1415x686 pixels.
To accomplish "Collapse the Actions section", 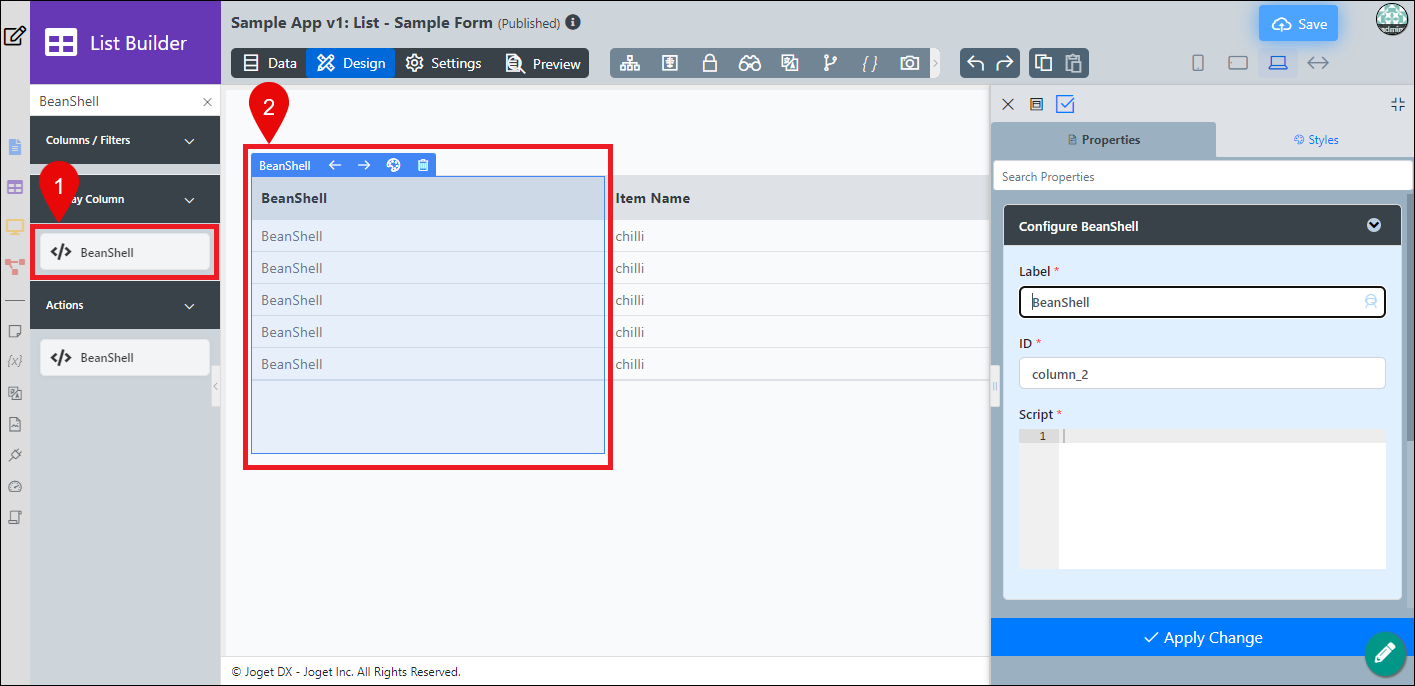I will tap(190, 306).
